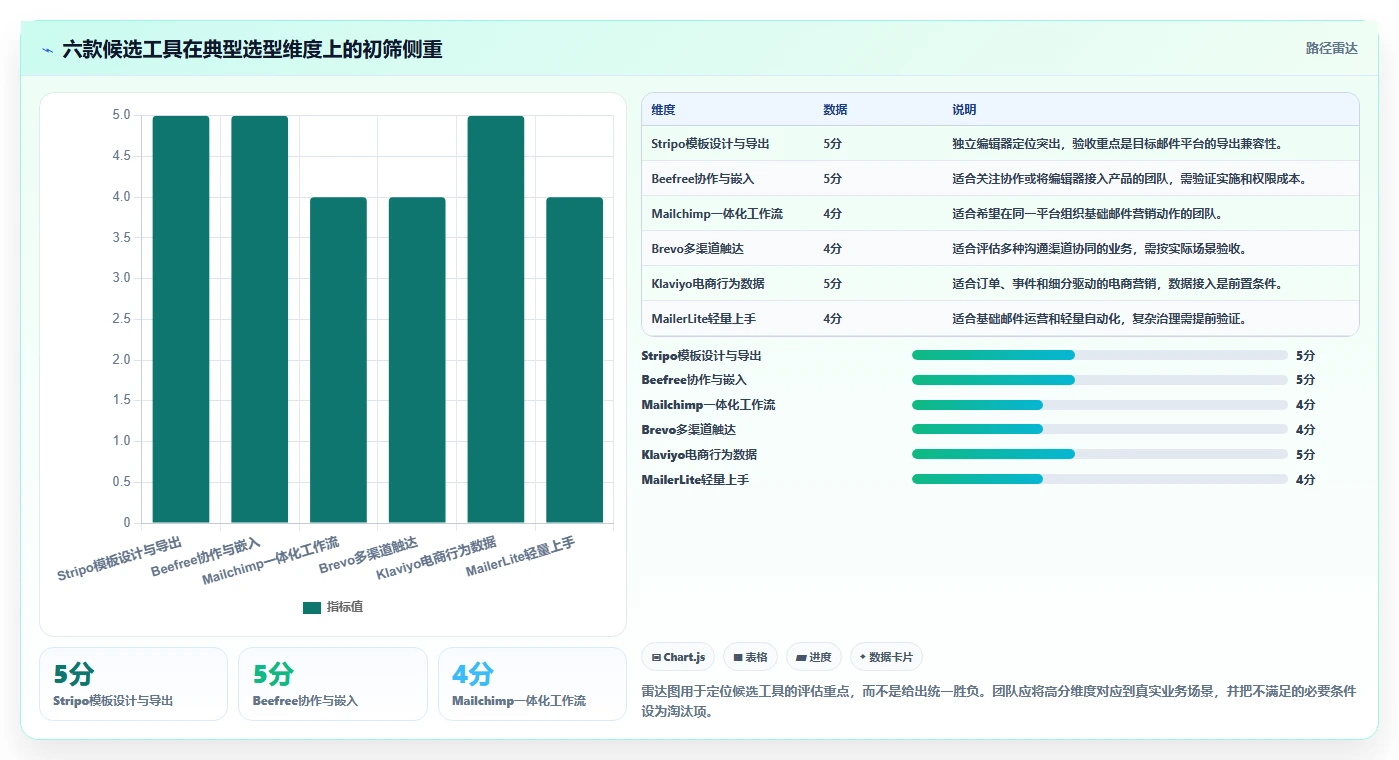Select the Chart.js tag
This screenshot has height=760, width=1399.
(678, 657)
